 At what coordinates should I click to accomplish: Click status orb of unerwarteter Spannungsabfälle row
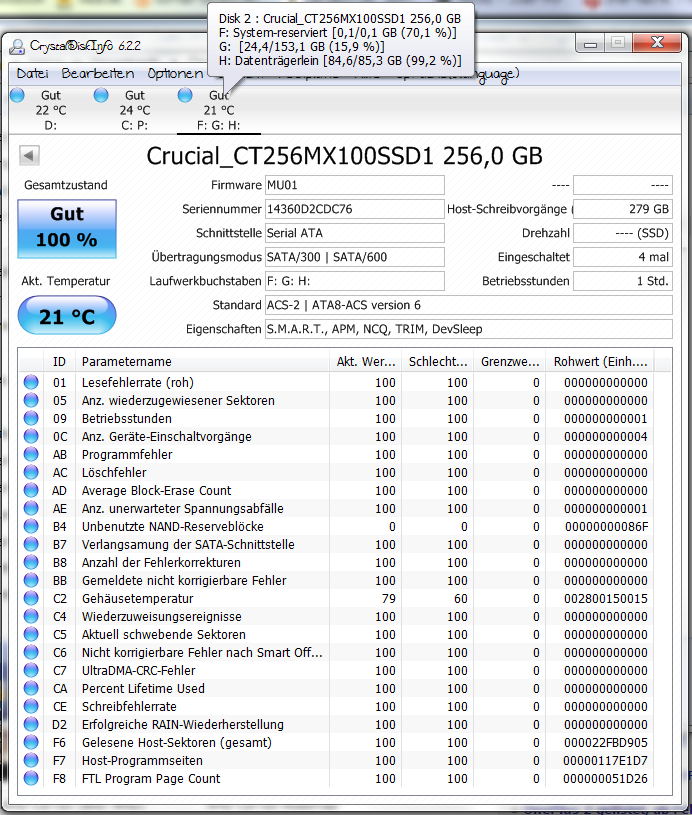tap(31, 508)
